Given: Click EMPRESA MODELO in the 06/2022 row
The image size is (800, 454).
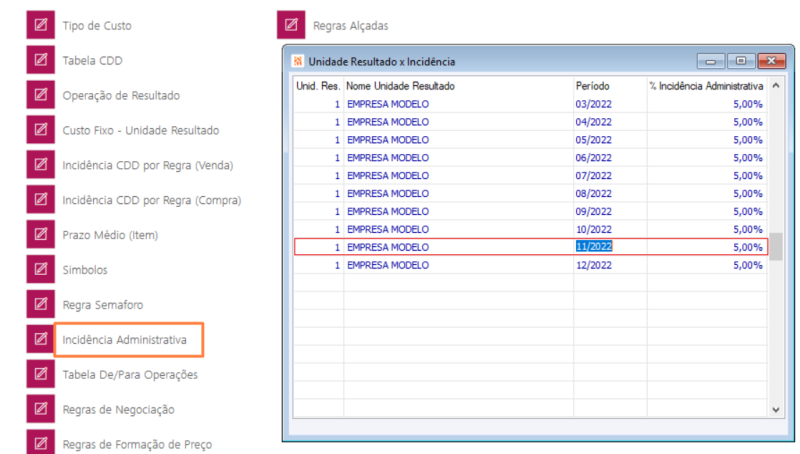Looking at the screenshot, I should [x=388, y=158].
